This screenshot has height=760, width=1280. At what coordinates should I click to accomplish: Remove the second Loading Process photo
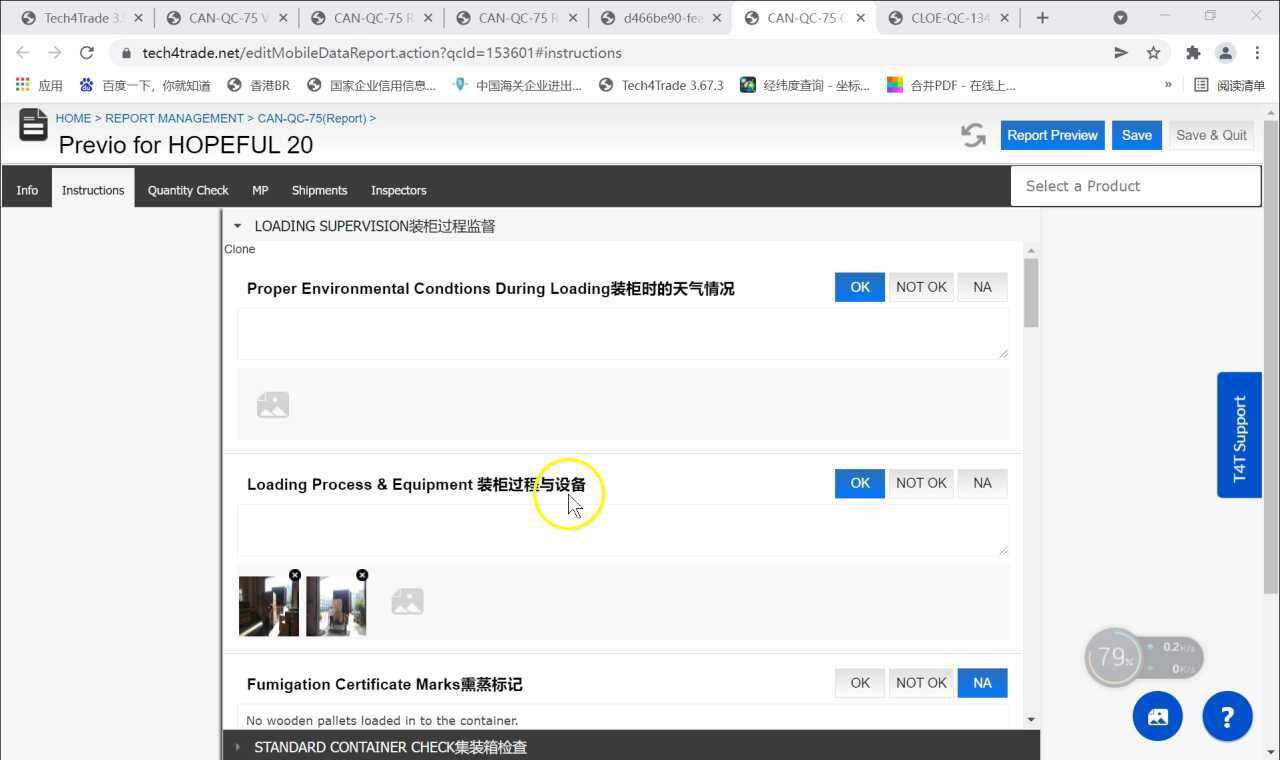[x=362, y=575]
